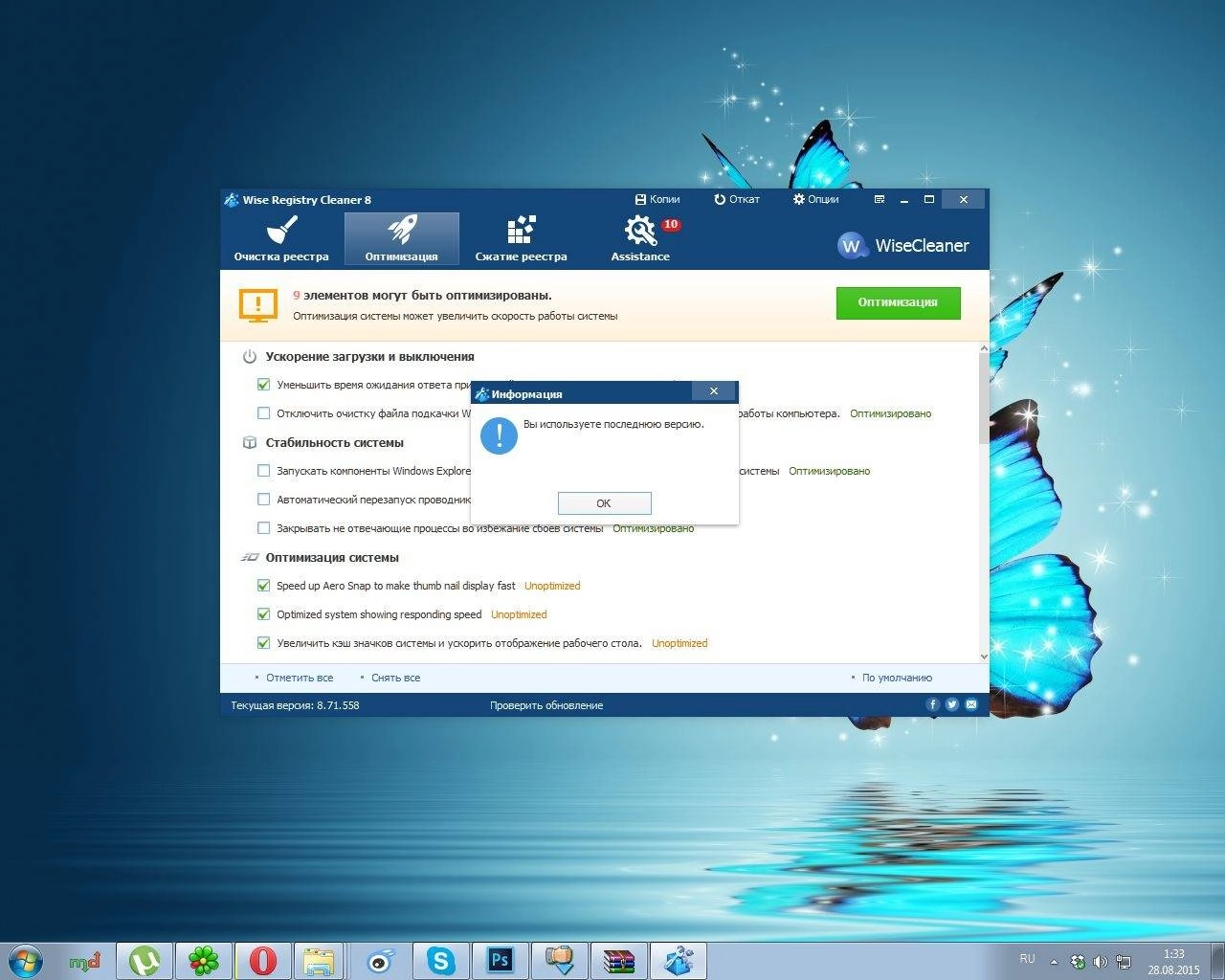Viewport: 1225px width, 980px height.
Task: Toggle 'Optimized system showing responding speed' checkbox
Action: 263,614
